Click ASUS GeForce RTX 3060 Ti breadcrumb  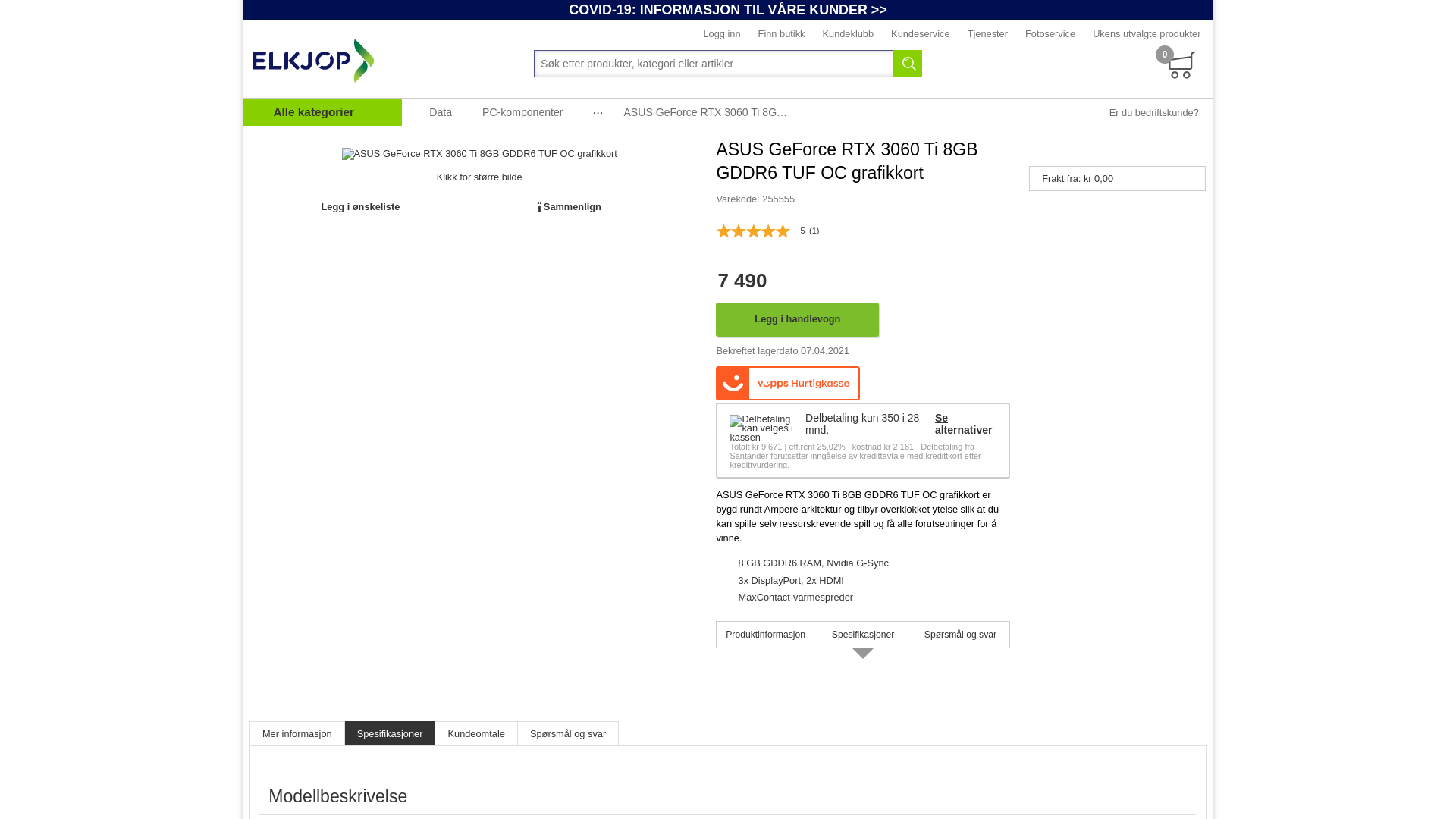point(705,112)
